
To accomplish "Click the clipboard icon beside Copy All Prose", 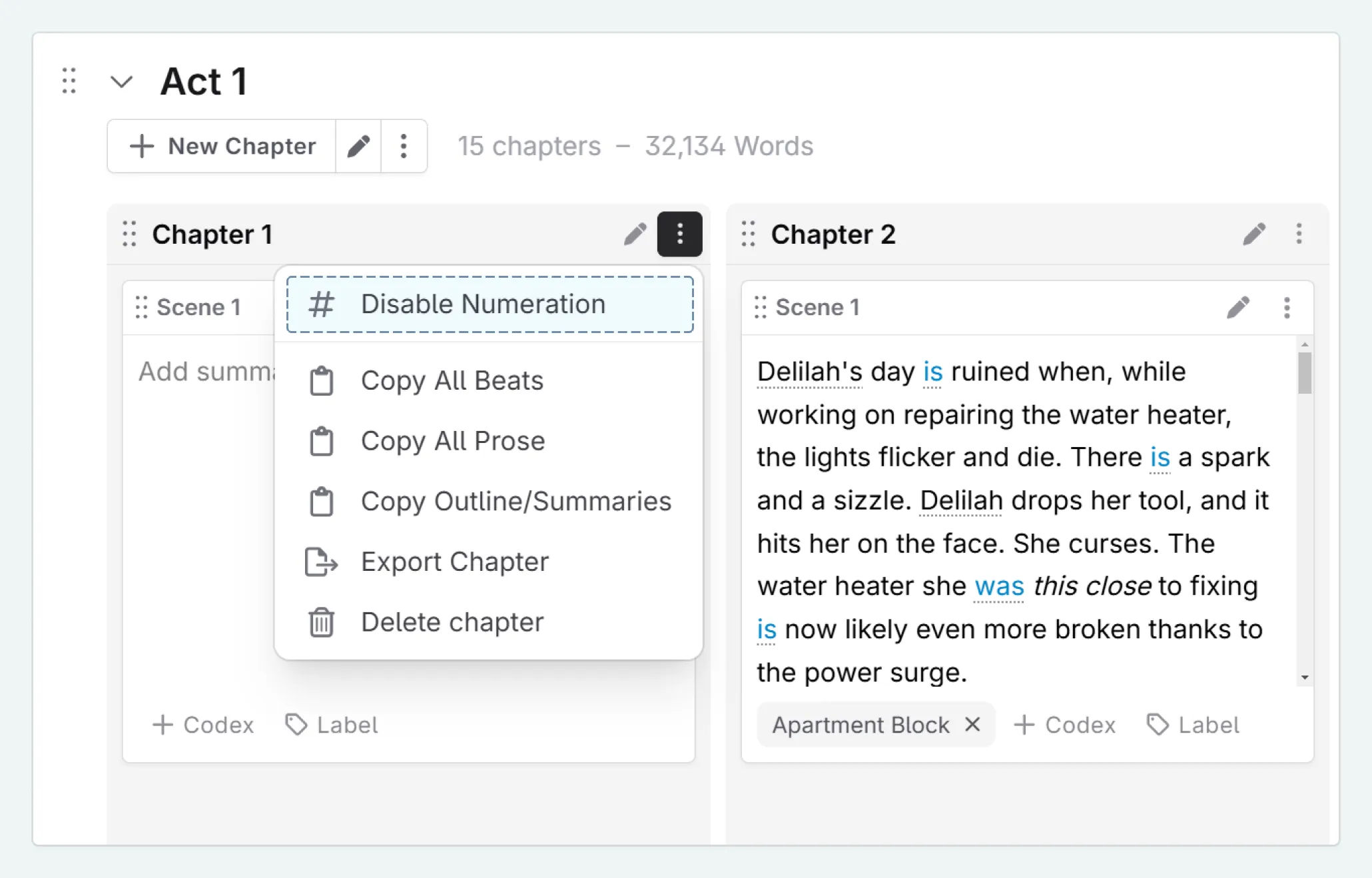I will coord(322,441).
